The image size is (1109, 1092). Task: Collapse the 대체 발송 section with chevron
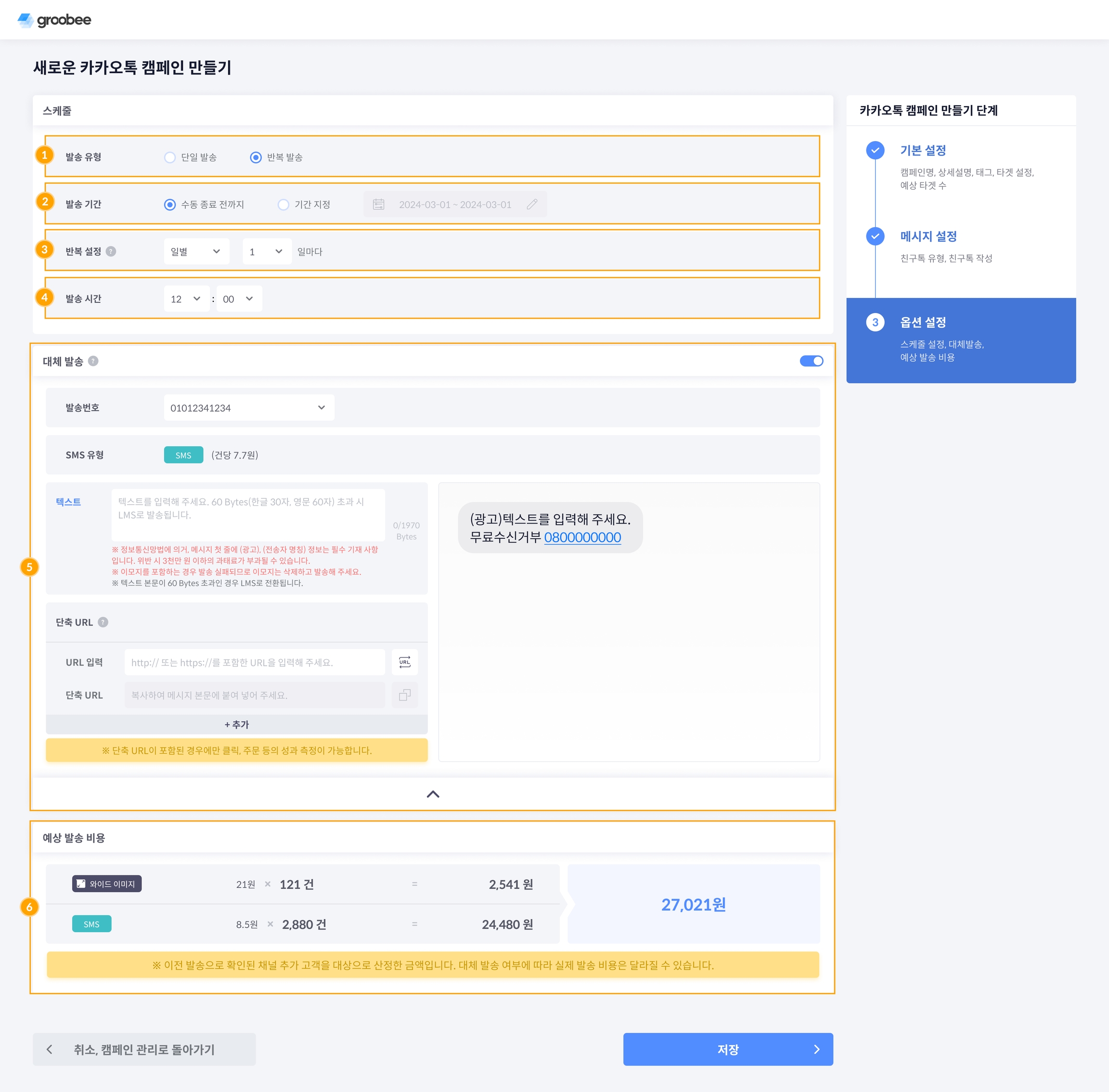click(x=433, y=794)
